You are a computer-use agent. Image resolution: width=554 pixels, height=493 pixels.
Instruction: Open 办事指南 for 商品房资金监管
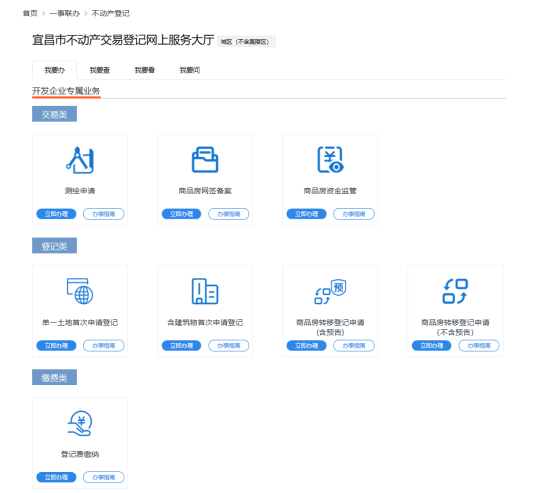354,214
